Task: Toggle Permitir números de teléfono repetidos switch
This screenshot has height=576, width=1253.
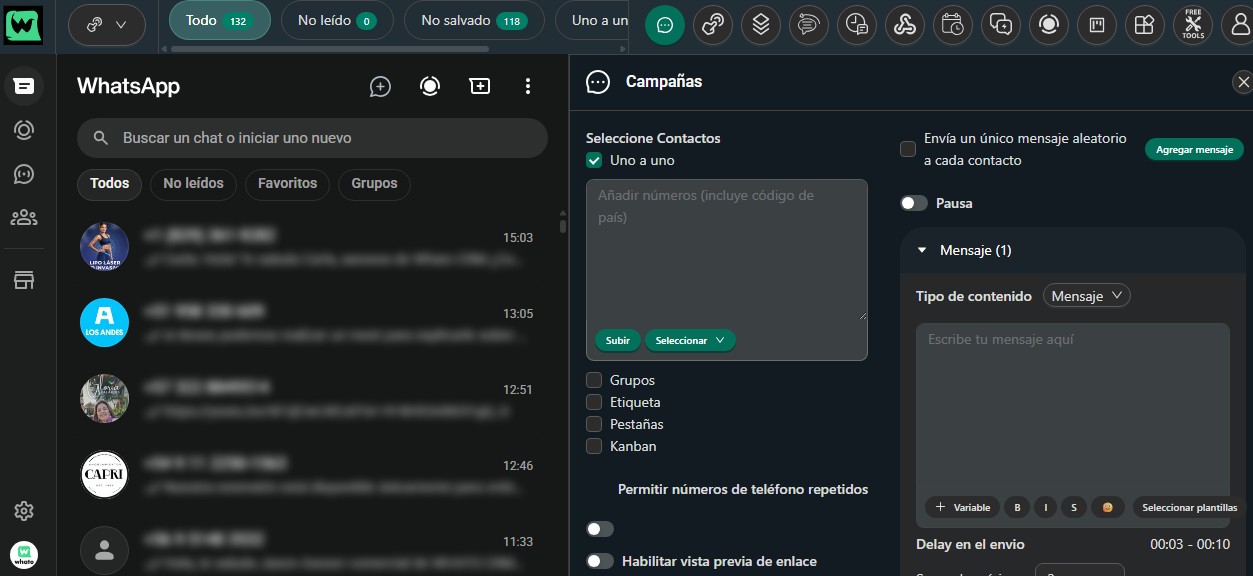Action: tap(600, 529)
